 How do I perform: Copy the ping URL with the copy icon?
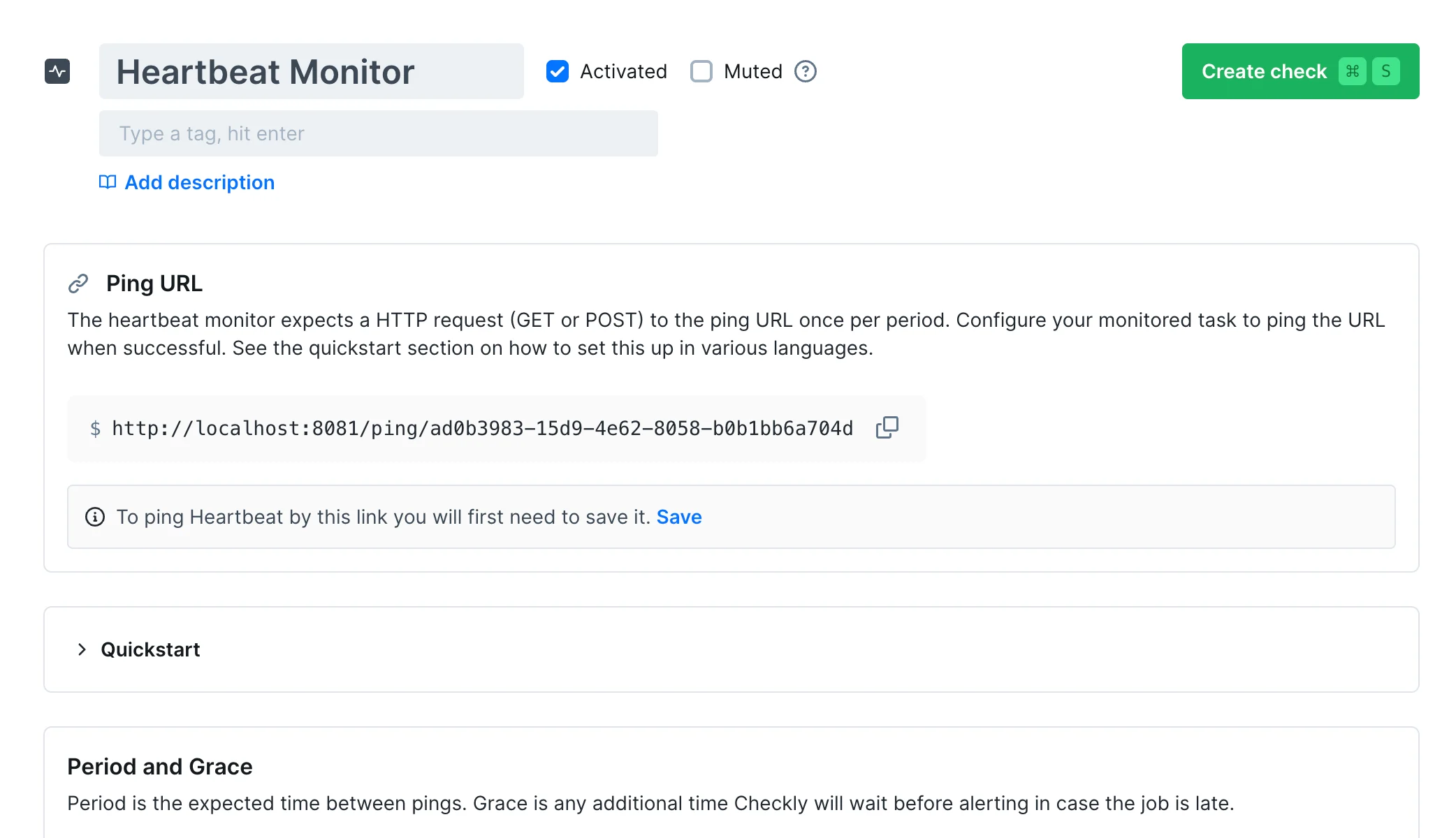click(x=887, y=427)
